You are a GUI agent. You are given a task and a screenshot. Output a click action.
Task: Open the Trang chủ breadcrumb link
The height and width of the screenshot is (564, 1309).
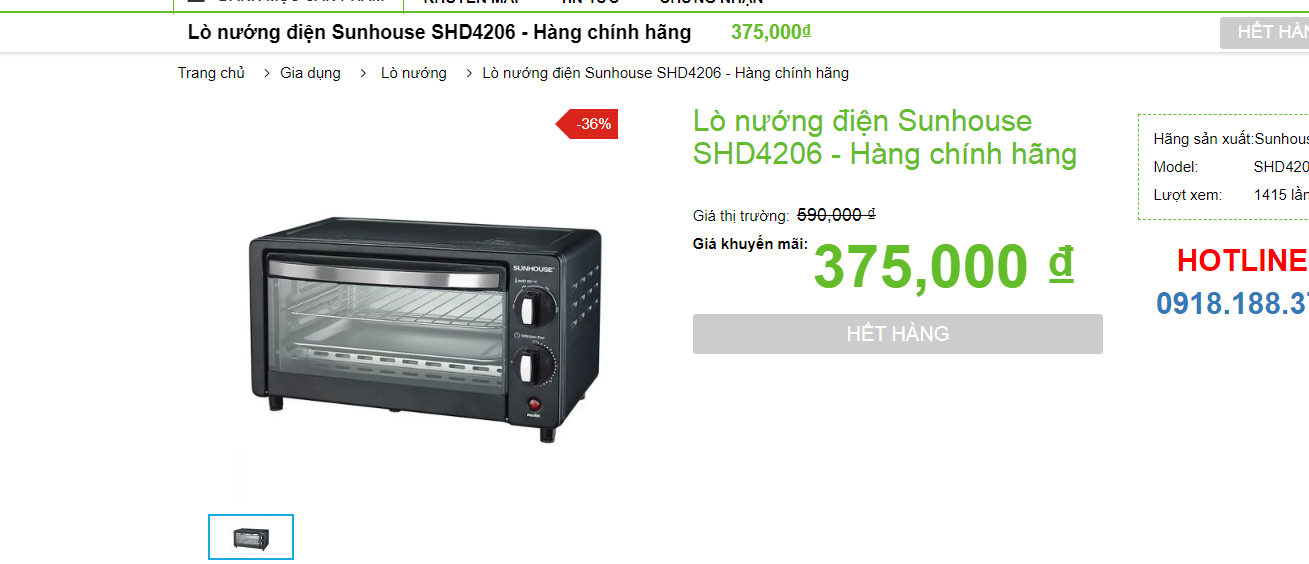pos(211,73)
